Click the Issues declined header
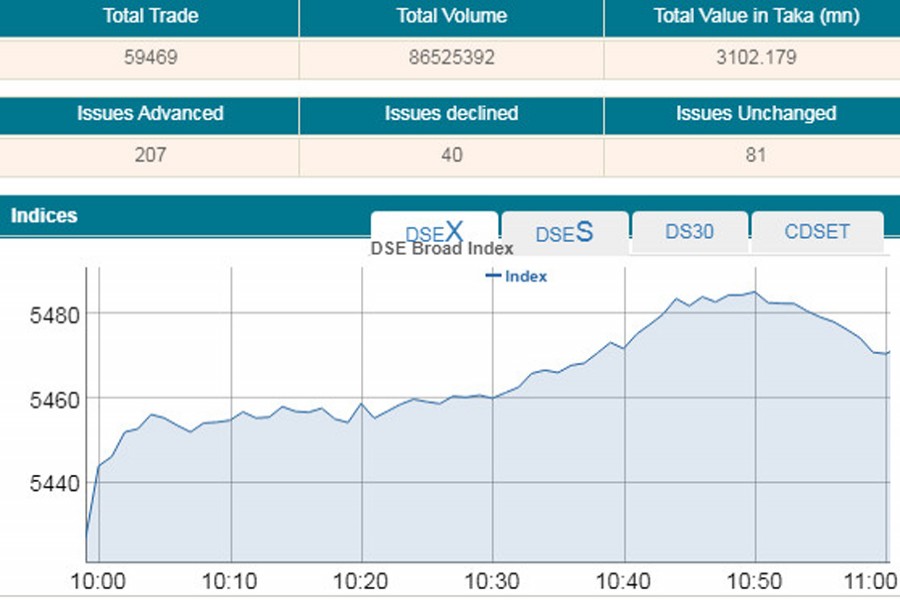Screen dimensions: 900x600 pos(451,114)
